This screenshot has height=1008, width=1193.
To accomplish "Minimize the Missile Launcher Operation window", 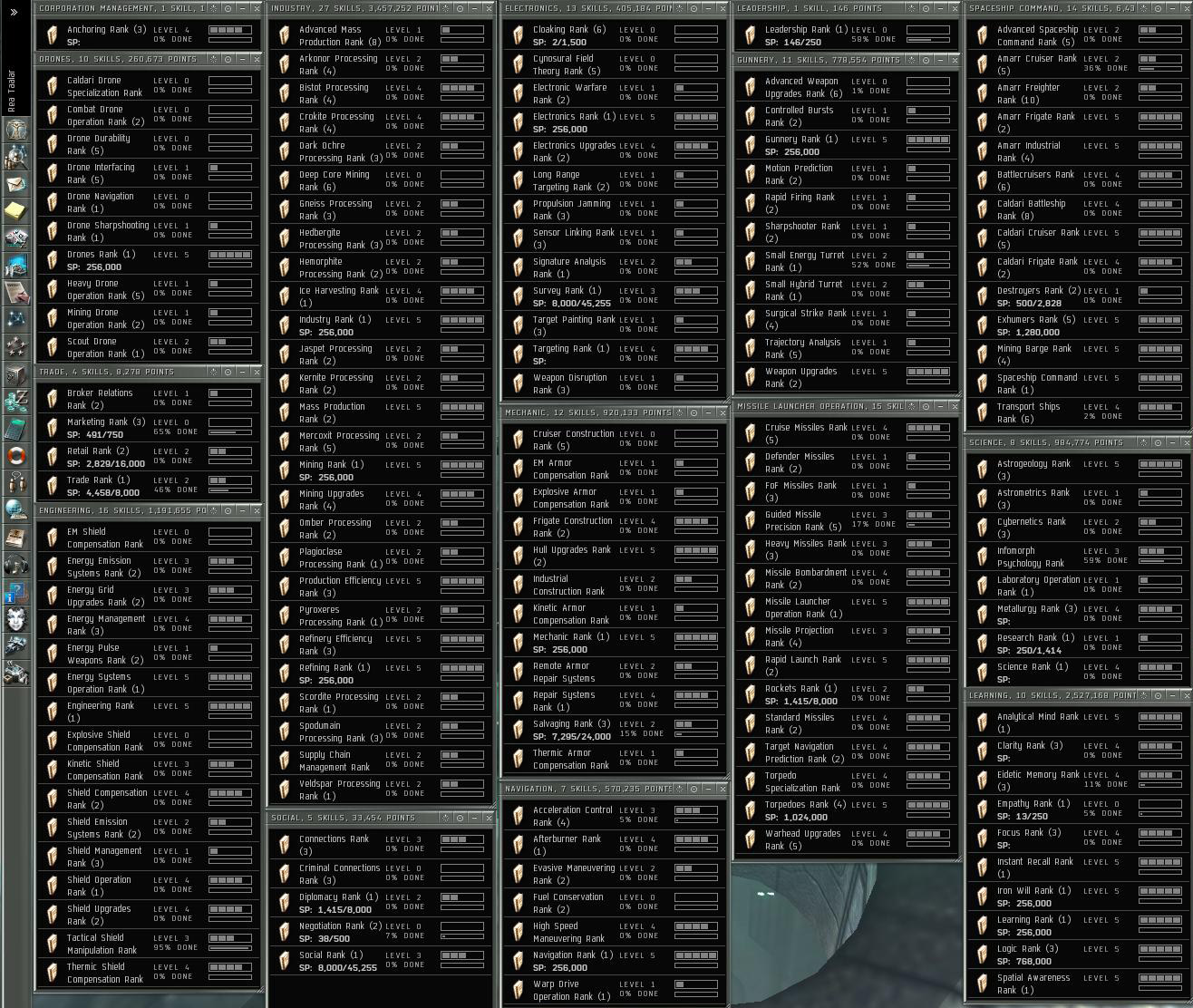I will coord(941,406).
